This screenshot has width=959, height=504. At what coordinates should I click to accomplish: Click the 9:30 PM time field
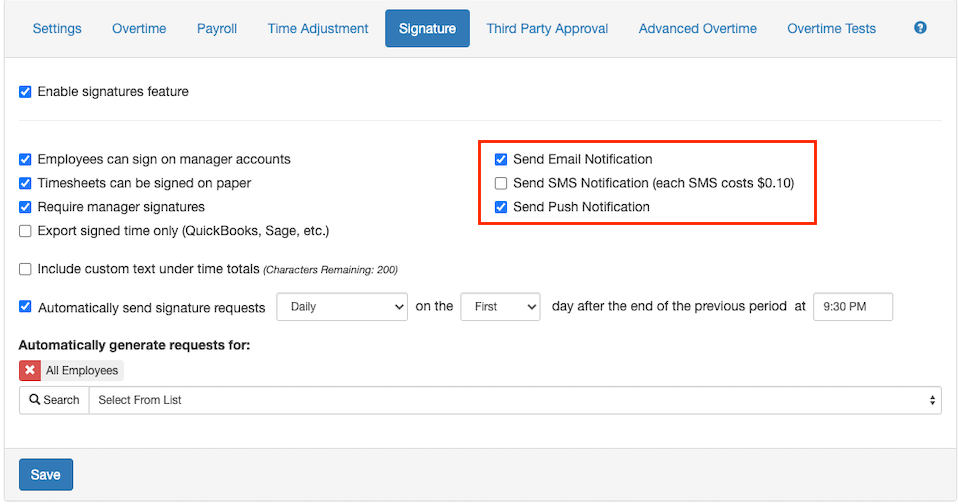tap(852, 307)
